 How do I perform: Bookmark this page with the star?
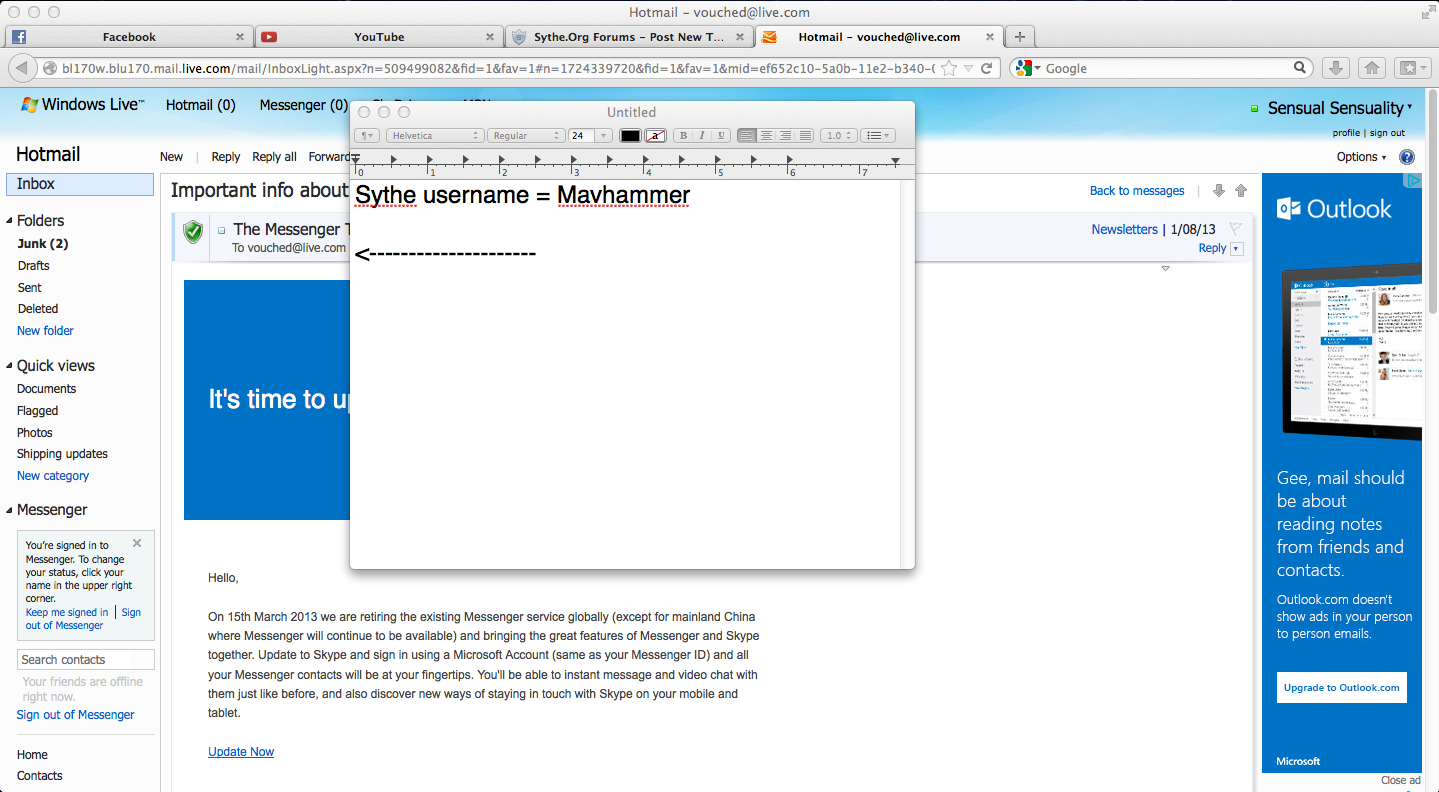pos(949,68)
